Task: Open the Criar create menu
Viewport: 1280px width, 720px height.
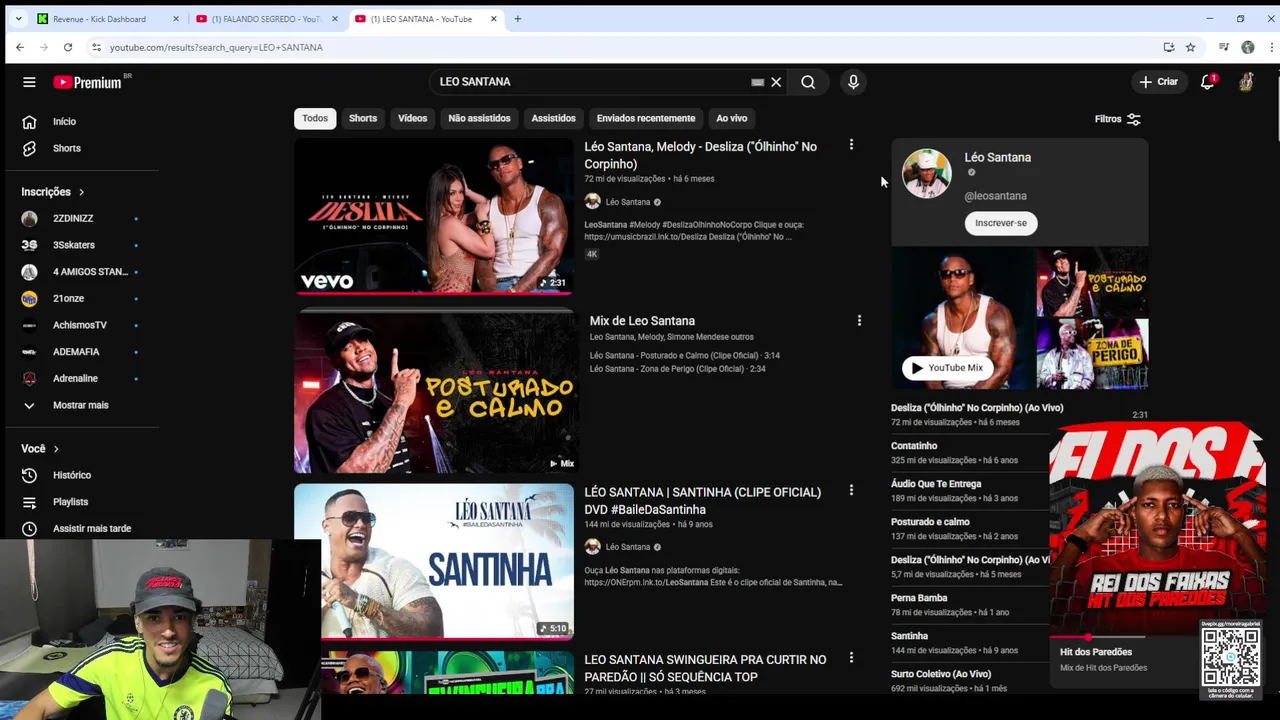Action: click(x=1158, y=82)
